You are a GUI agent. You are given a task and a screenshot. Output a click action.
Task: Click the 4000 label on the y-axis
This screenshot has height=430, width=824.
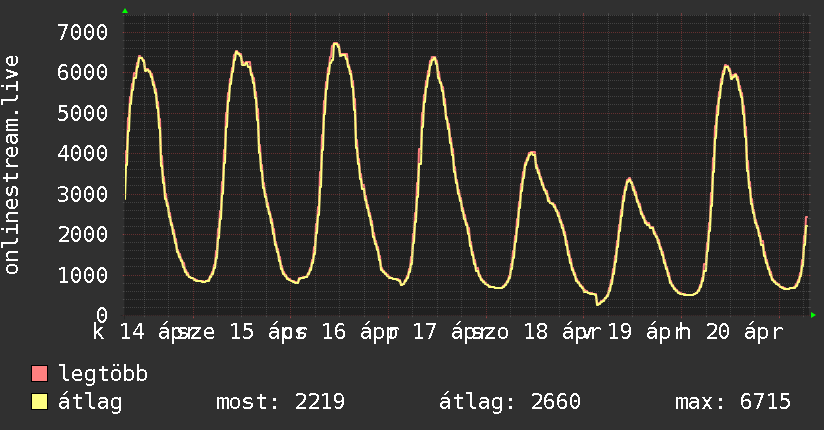click(x=81, y=153)
